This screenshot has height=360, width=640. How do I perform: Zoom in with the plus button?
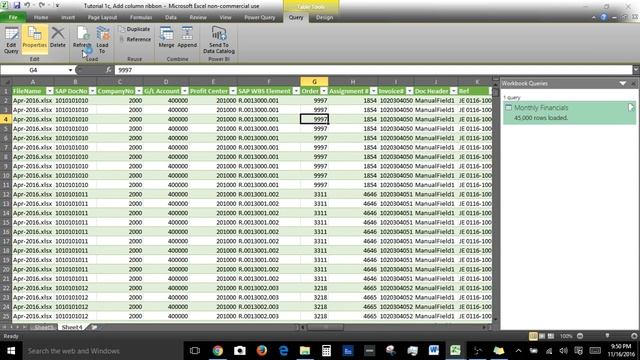click(x=634, y=336)
